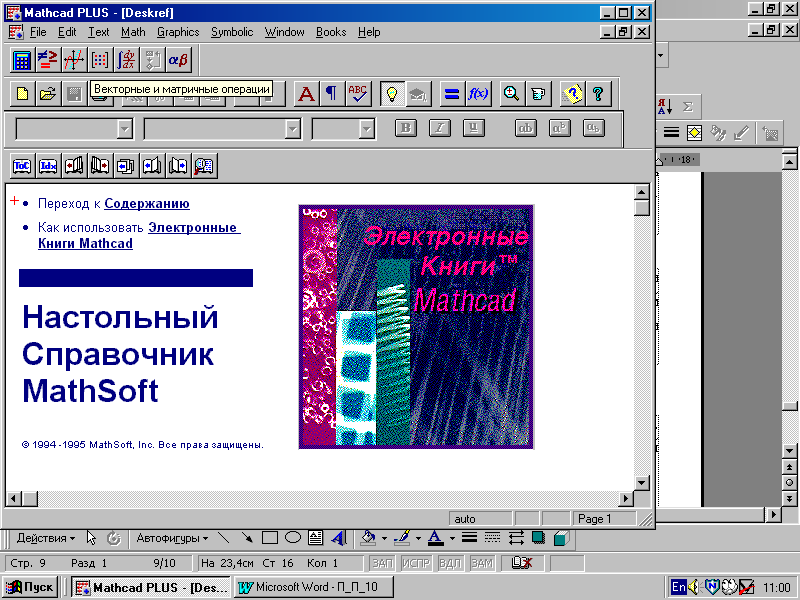Click the Mathcad vertical scrollbar down arrow
Image resolution: width=800 pixels, height=600 pixels.
click(x=642, y=483)
